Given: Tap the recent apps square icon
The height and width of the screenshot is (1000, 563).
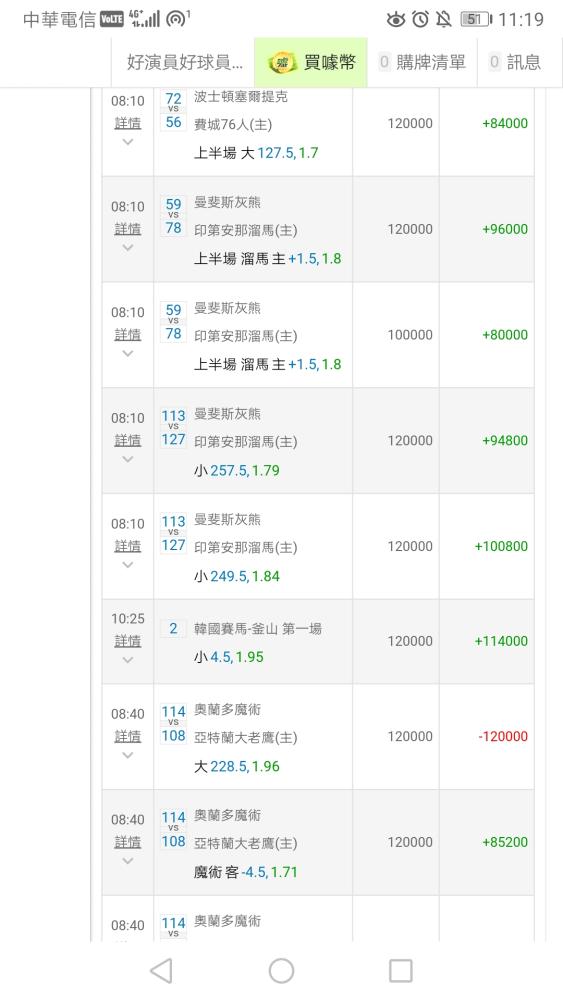Looking at the screenshot, I should [x=400, y=971].
